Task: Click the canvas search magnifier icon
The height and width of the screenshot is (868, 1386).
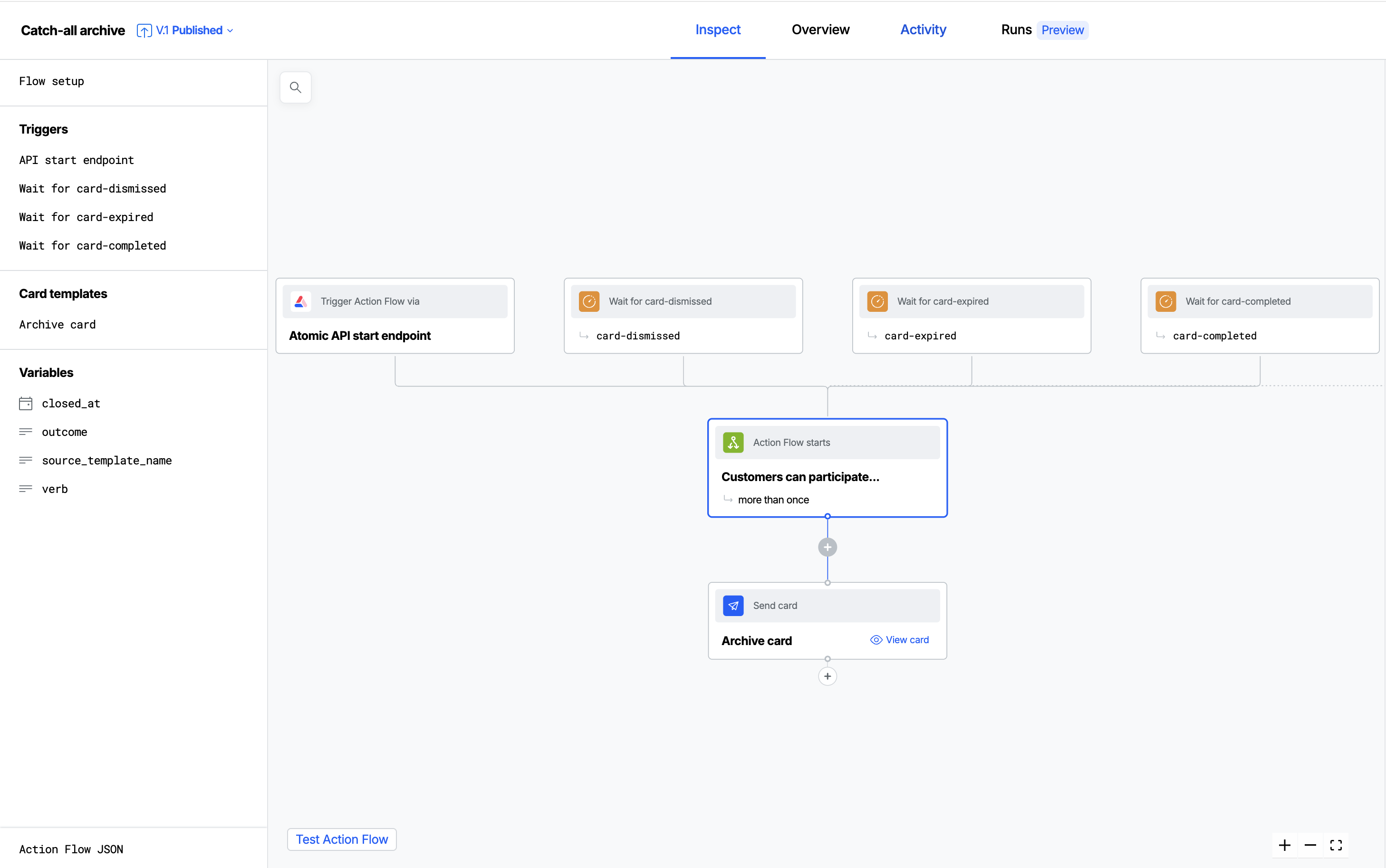Action: 296,87
